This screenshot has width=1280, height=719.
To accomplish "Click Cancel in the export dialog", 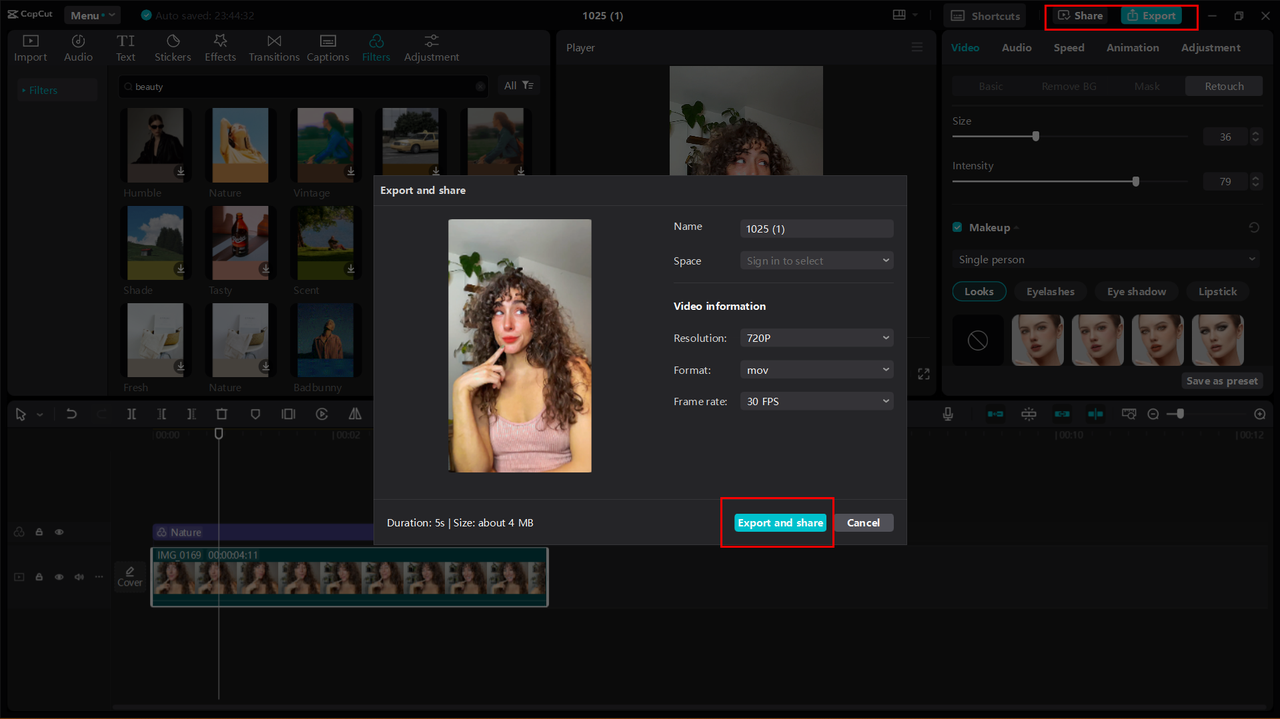I will point(863,523).
